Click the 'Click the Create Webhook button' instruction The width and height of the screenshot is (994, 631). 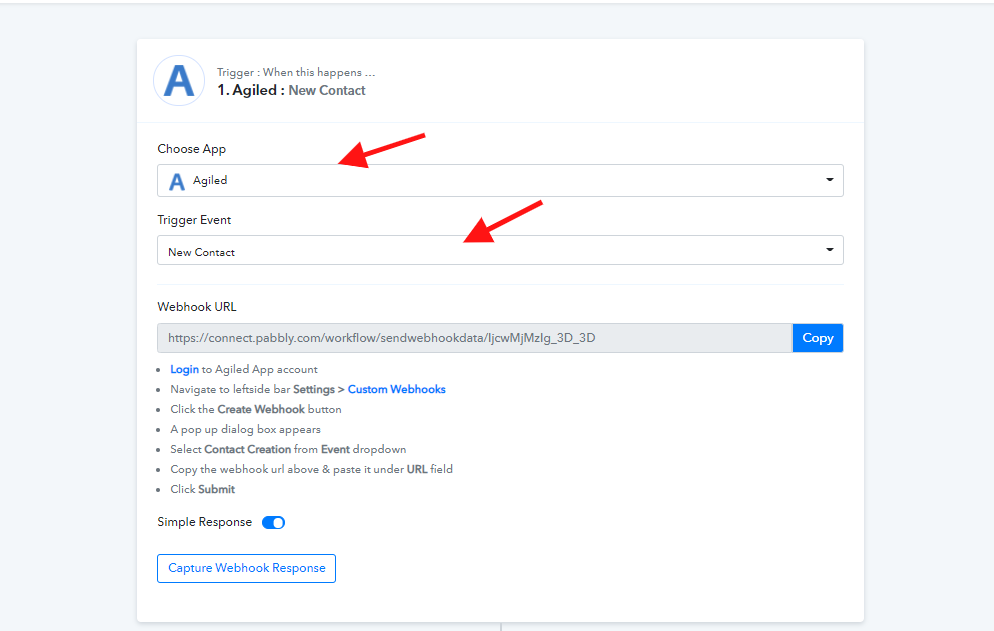256,410
